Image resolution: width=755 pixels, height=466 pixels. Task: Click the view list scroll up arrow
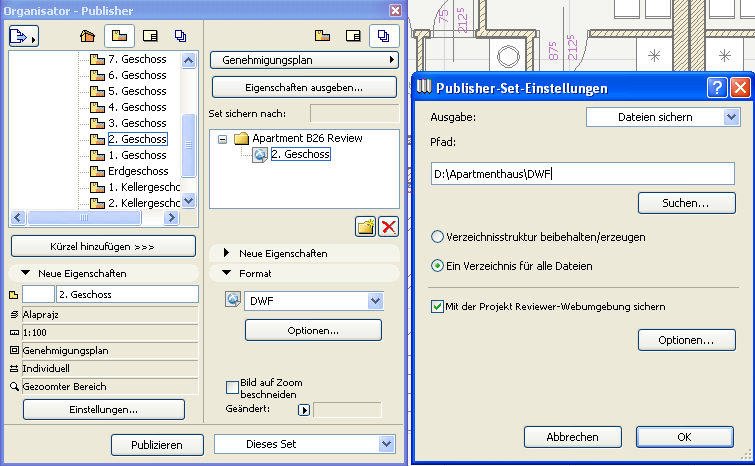point(189,61)
